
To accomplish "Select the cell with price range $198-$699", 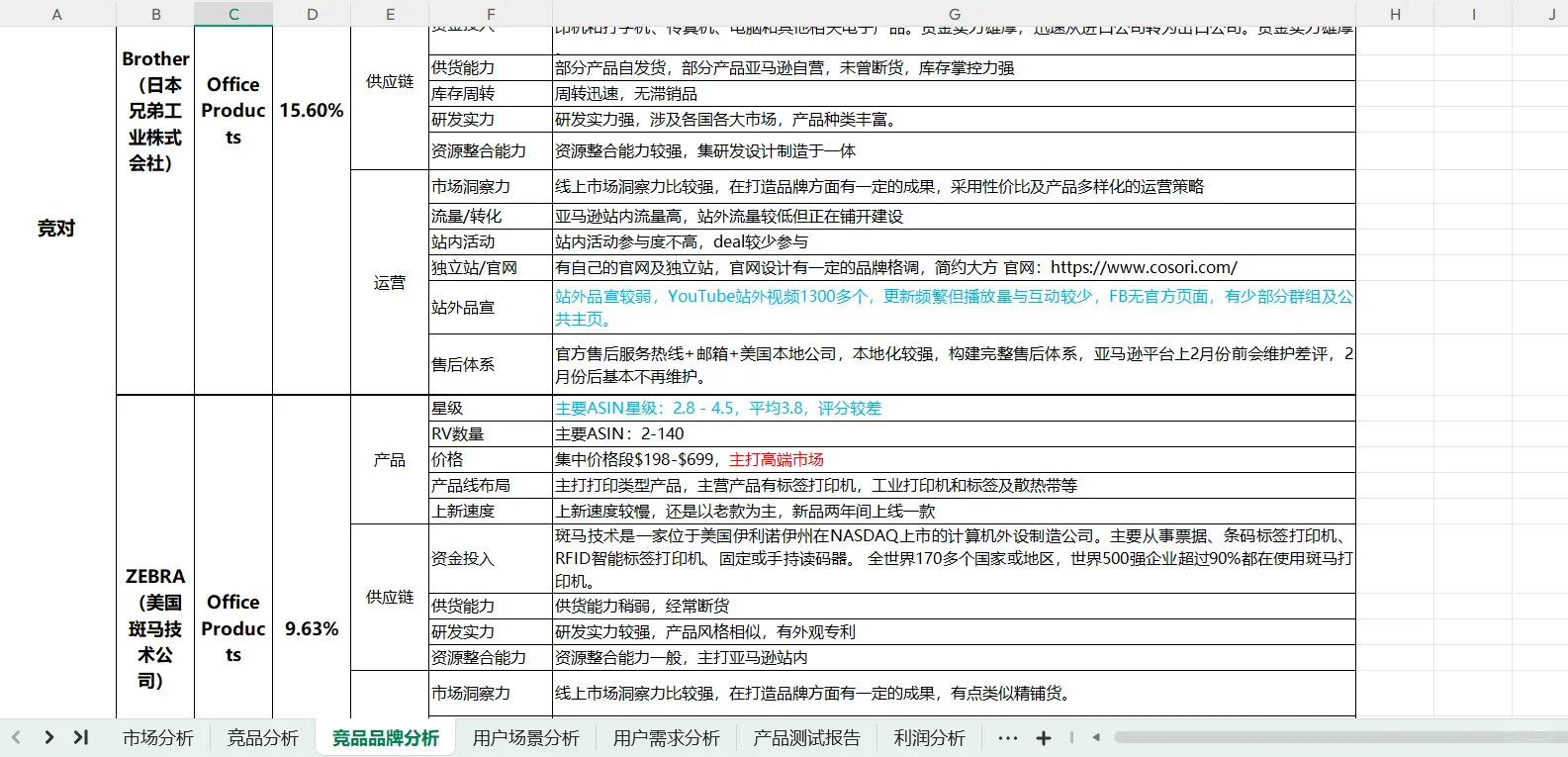I will [954, 460].
